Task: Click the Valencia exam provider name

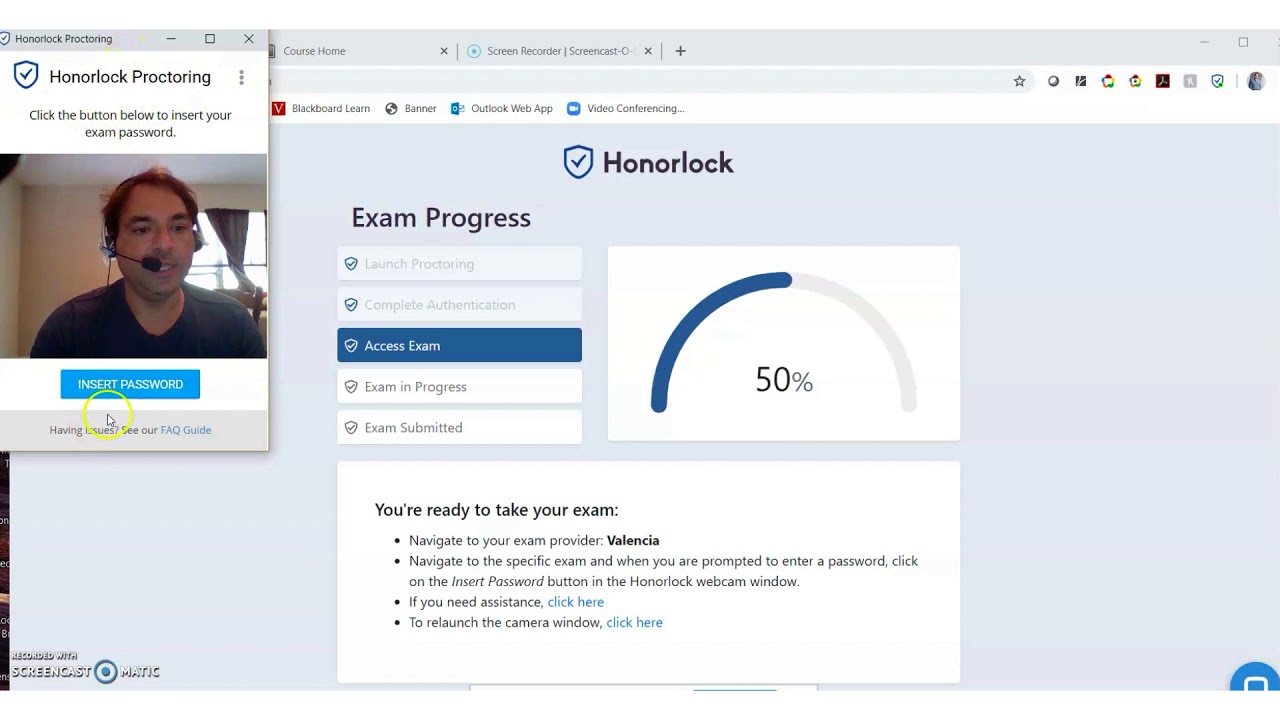Action: click(633, 540)
